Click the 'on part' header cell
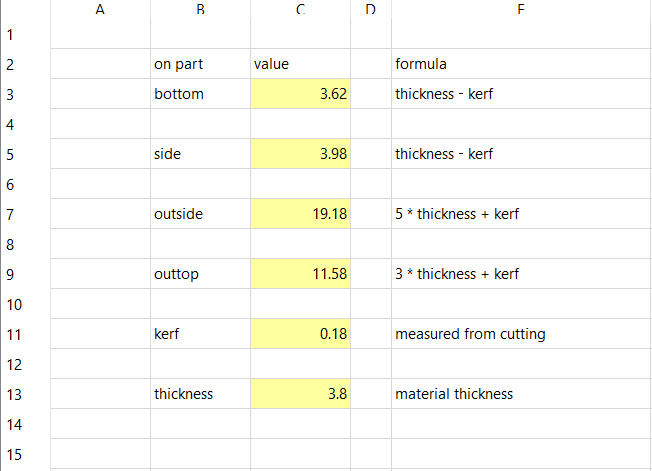 pyautogui.click(x=200, y=64)
